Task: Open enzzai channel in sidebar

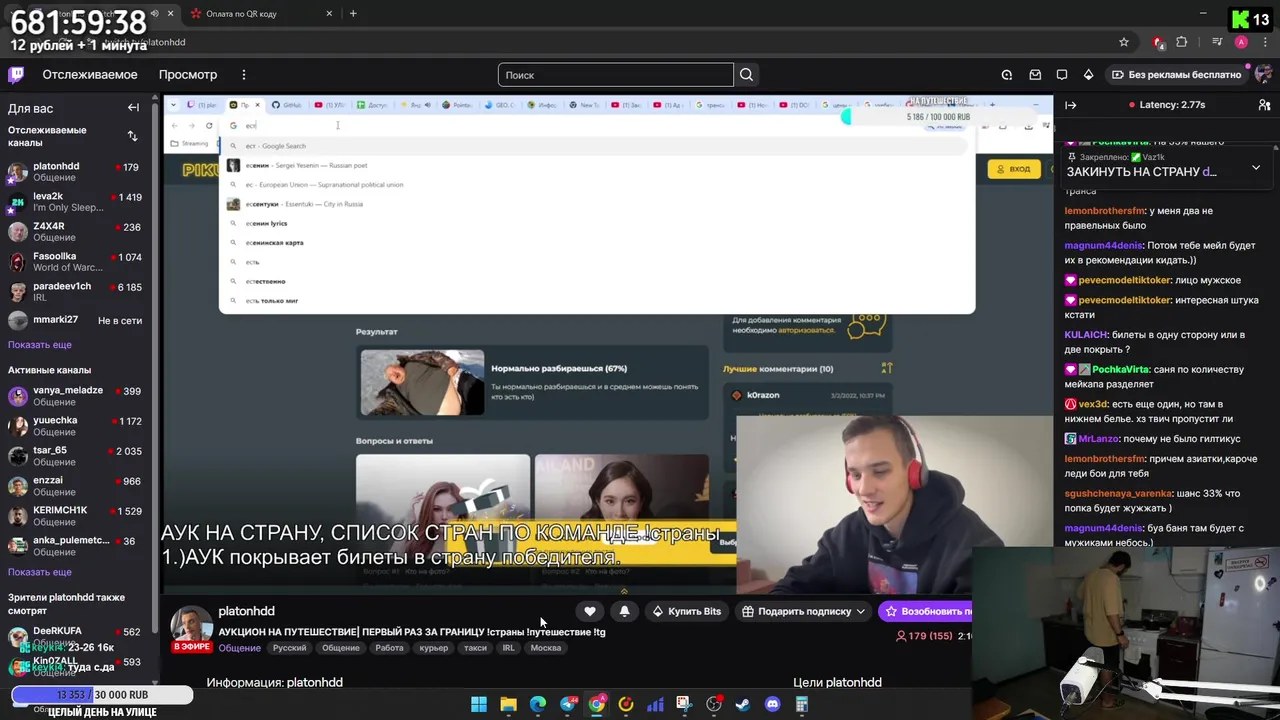Action: coord(78,486)
